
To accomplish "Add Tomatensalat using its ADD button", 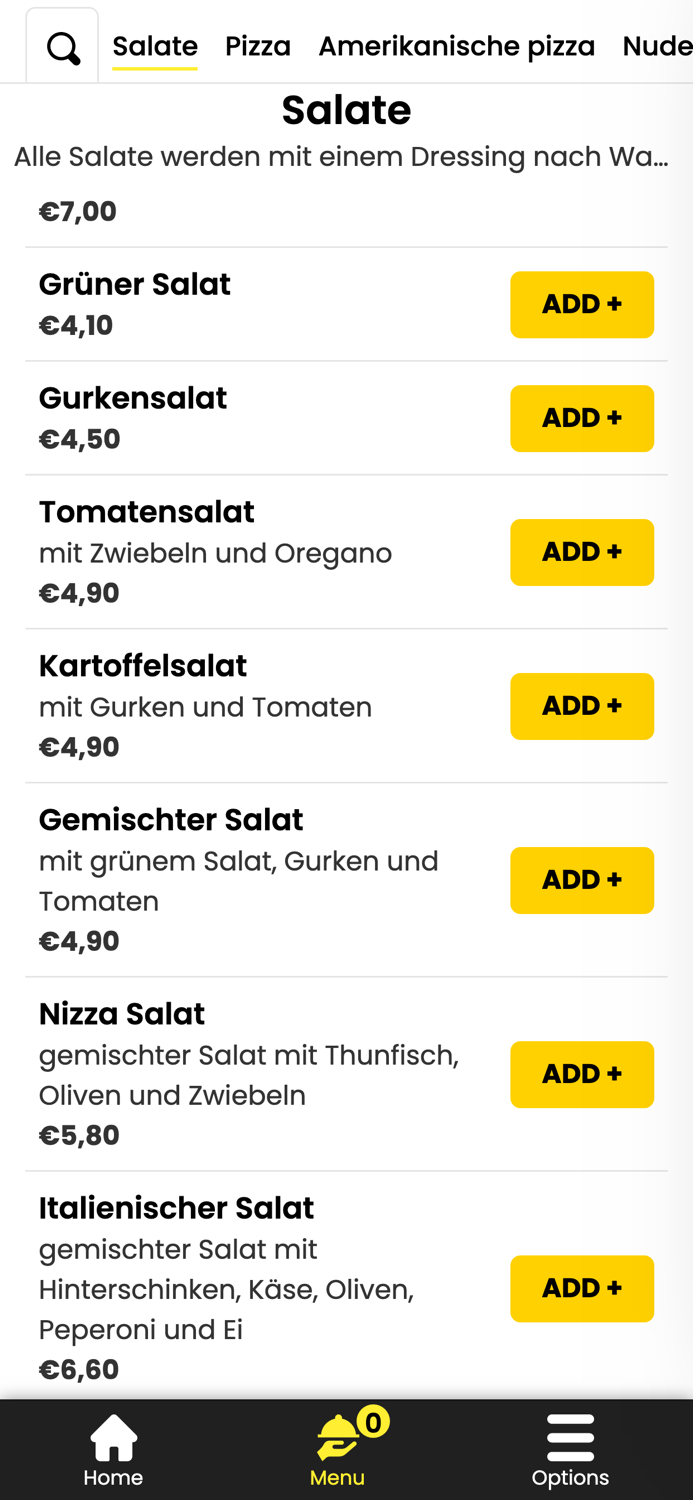I will [582, 552].
